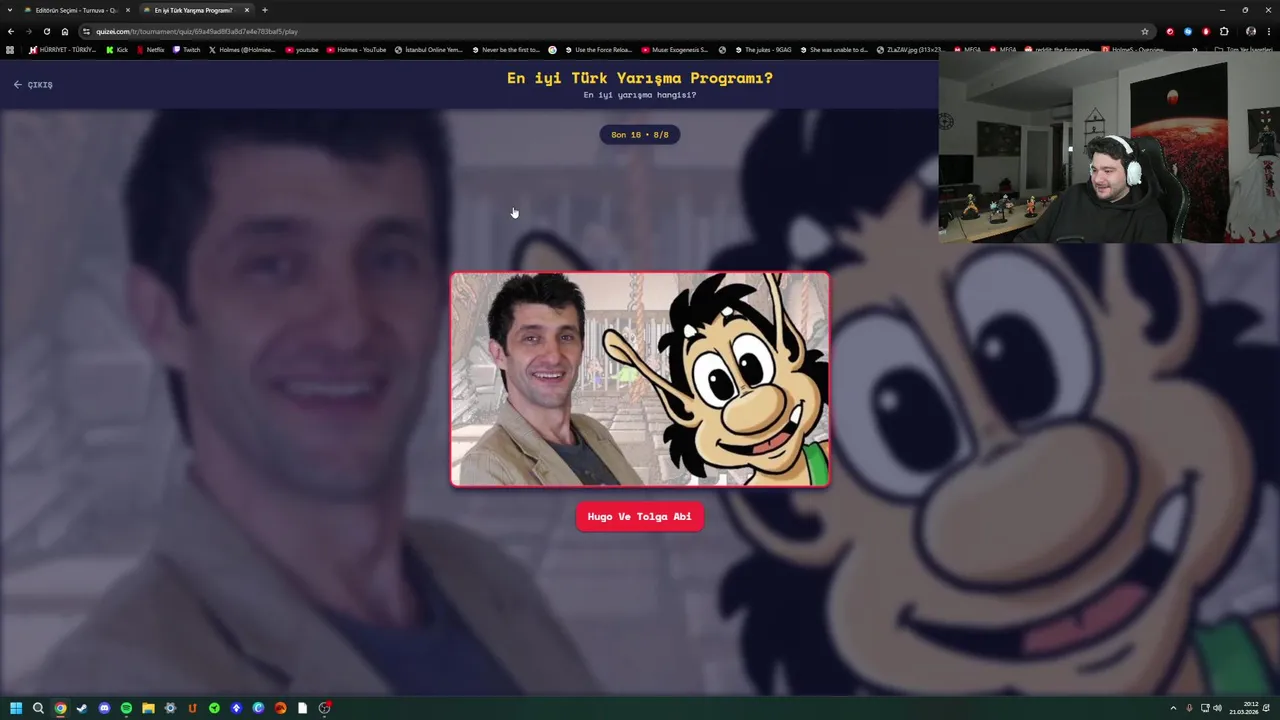Open the Muse: Exogenesis S... bookmark

tap(675, 49)
